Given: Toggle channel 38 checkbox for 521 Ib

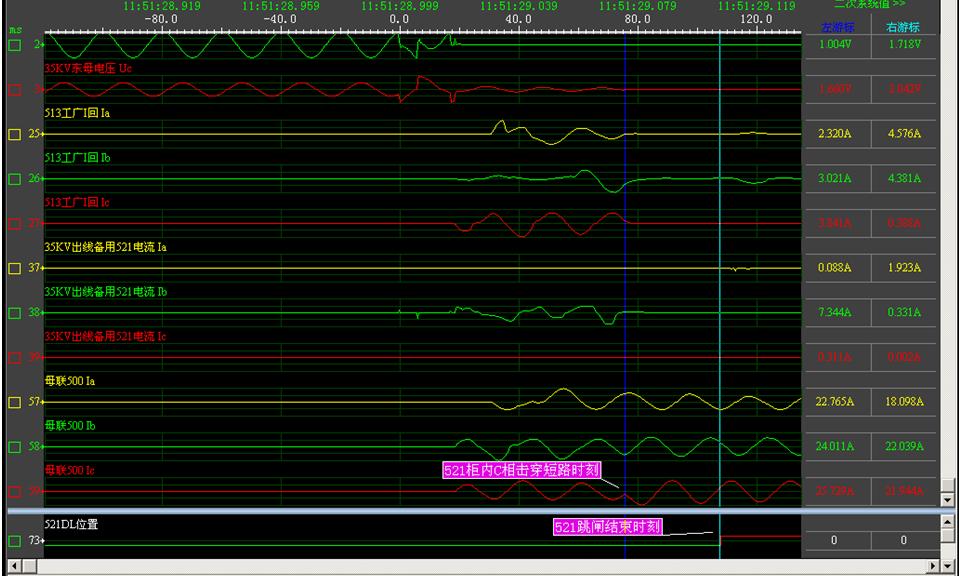Looking at the screenshot, I should click(x=14, y=313).
